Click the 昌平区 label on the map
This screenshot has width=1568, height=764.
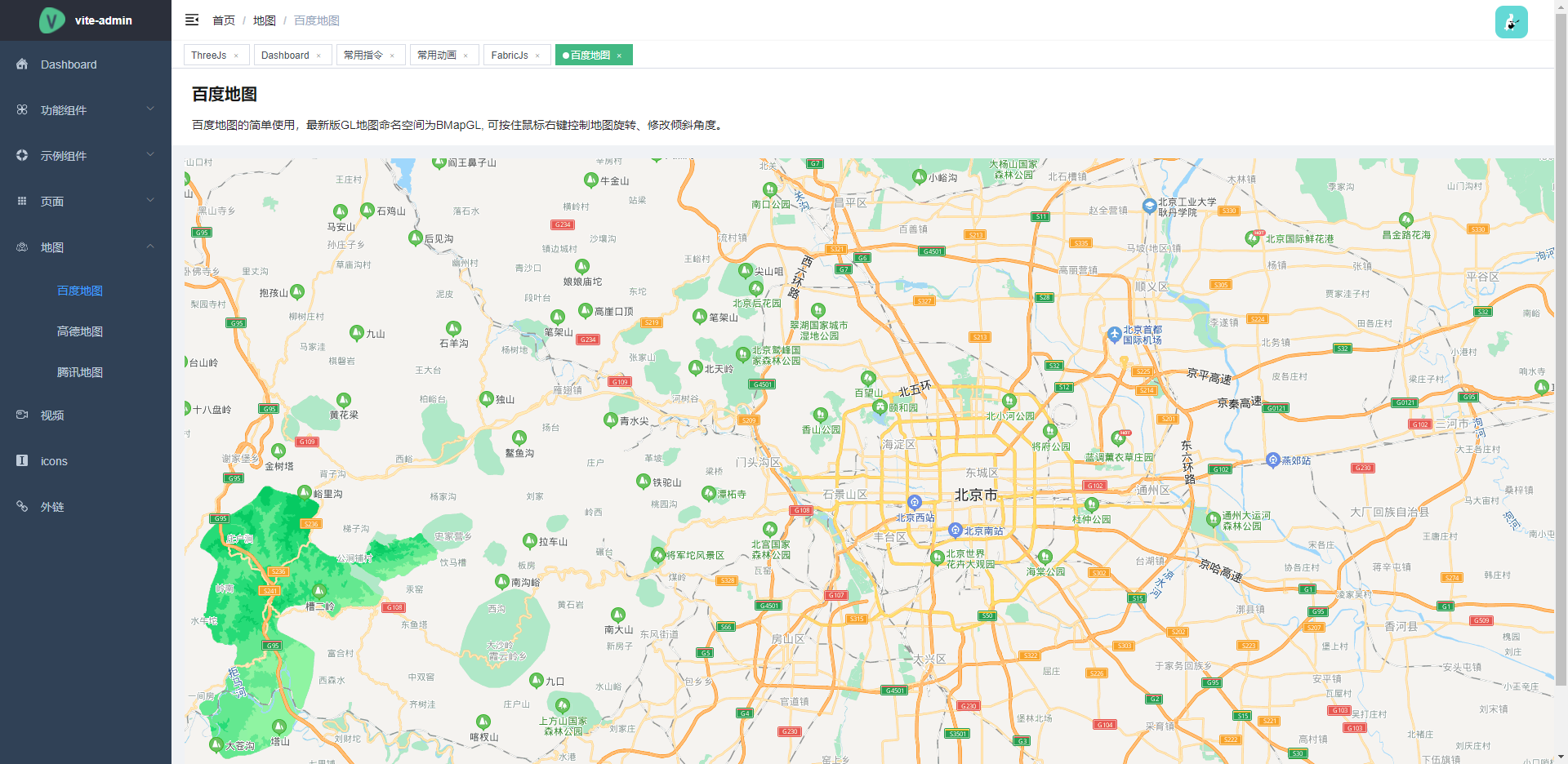pyautogui.click(x=850, y=202)
